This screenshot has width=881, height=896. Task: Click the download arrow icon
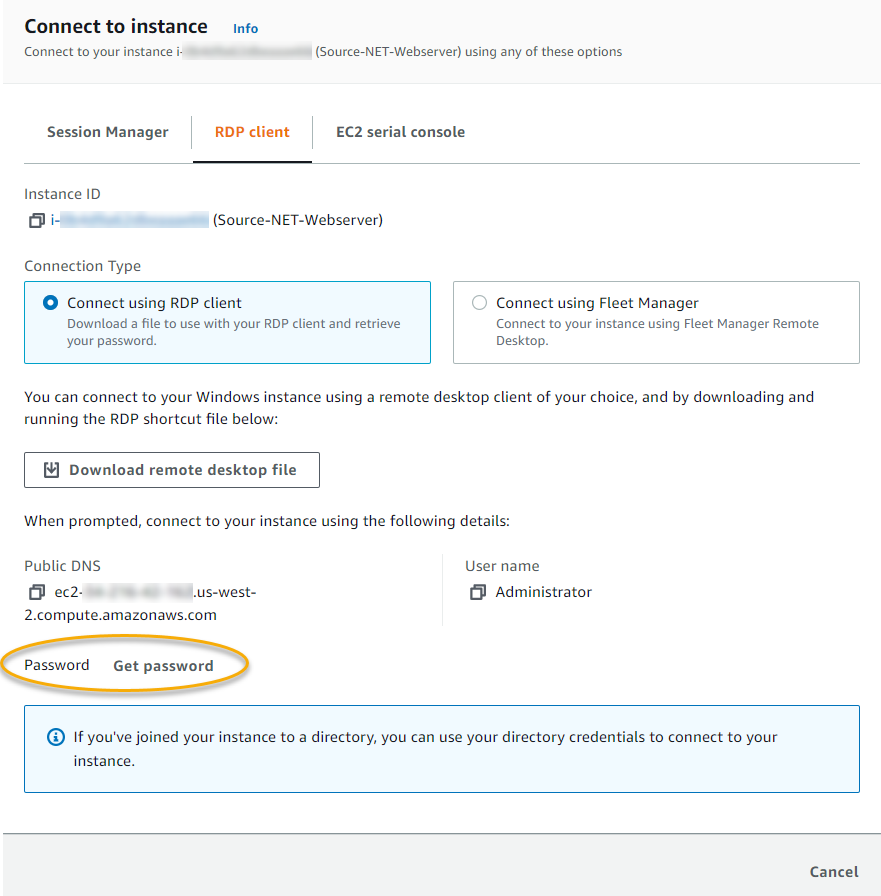(x=51, y=470)
